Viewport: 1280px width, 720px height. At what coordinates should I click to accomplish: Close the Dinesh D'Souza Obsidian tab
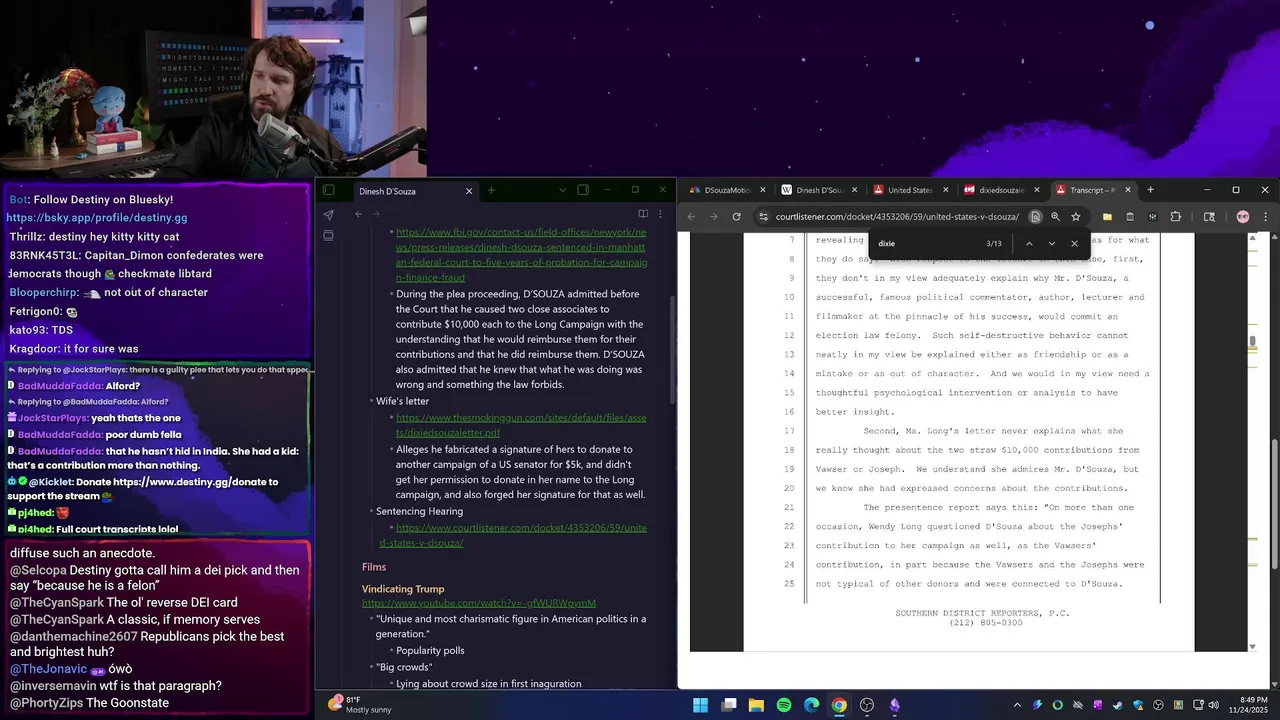(x=469, y=191)
